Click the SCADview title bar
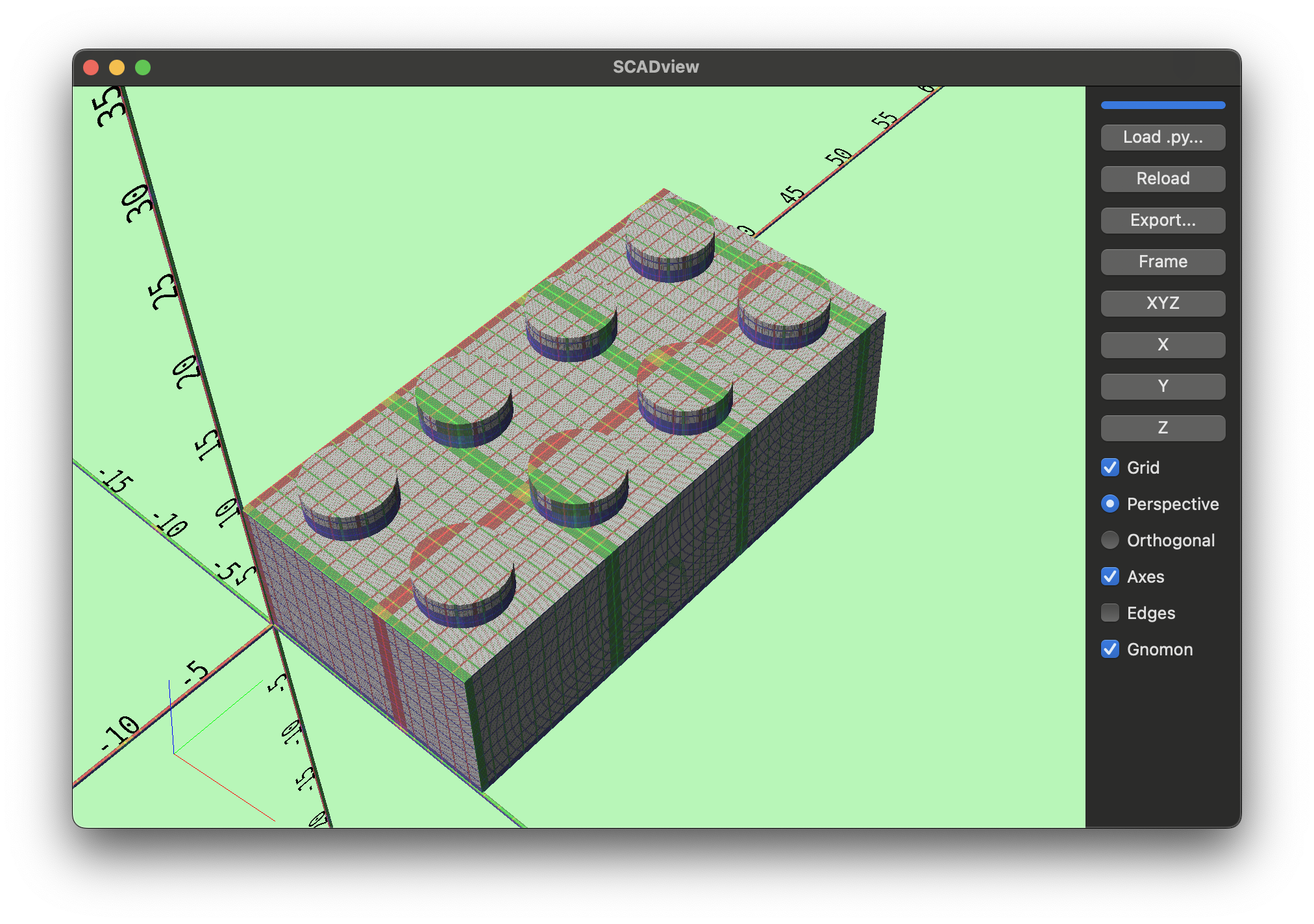The width and height of the screenshot is (1314, 924). pyautogui.click(x=656, y=66)
